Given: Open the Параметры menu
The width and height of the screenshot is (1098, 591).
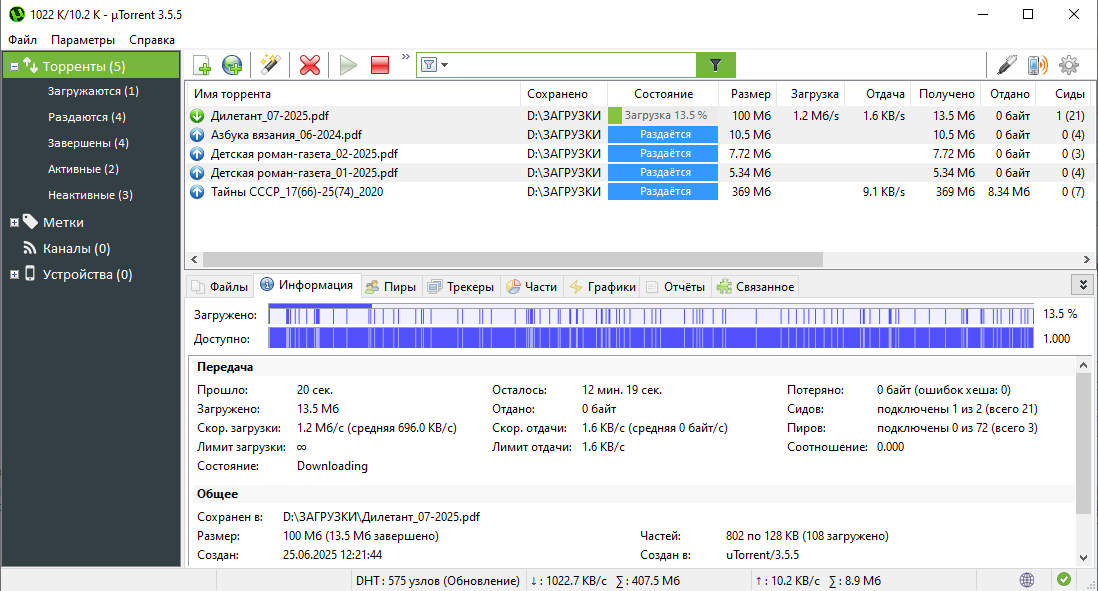Looking at the screenshot, I should point(83,40).
